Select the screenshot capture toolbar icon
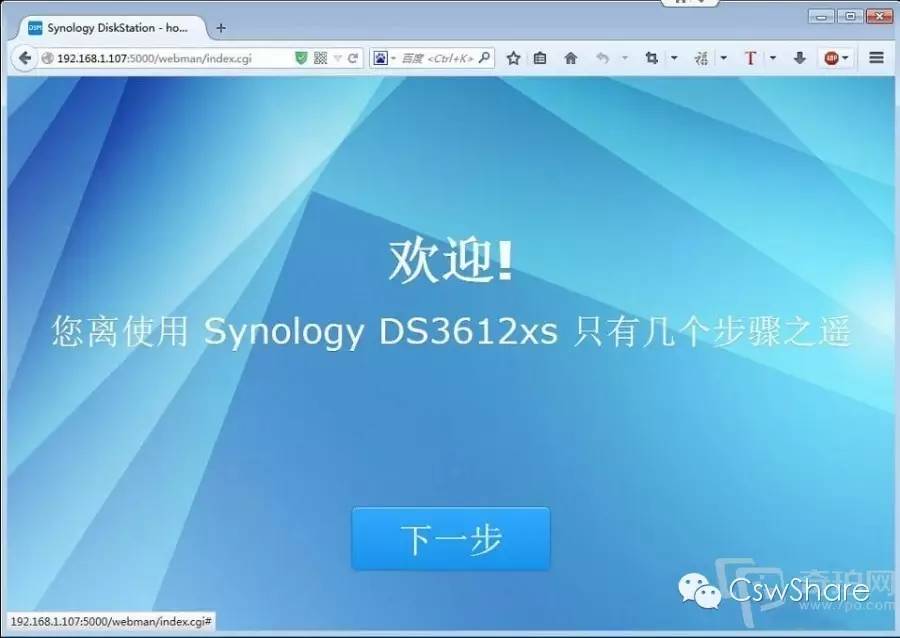 (652, 57)
